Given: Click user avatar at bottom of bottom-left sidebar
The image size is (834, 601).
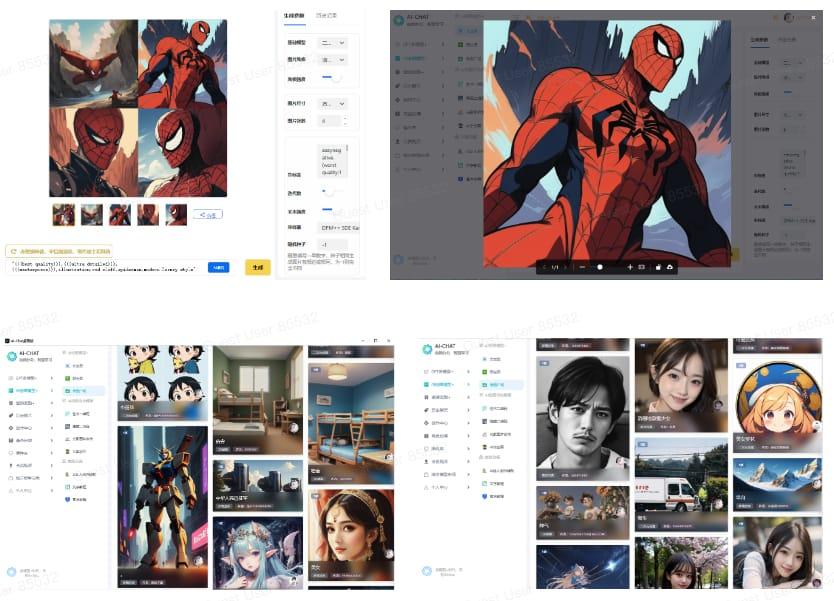Looking at the screenshot, I should (x=12, y=572).
